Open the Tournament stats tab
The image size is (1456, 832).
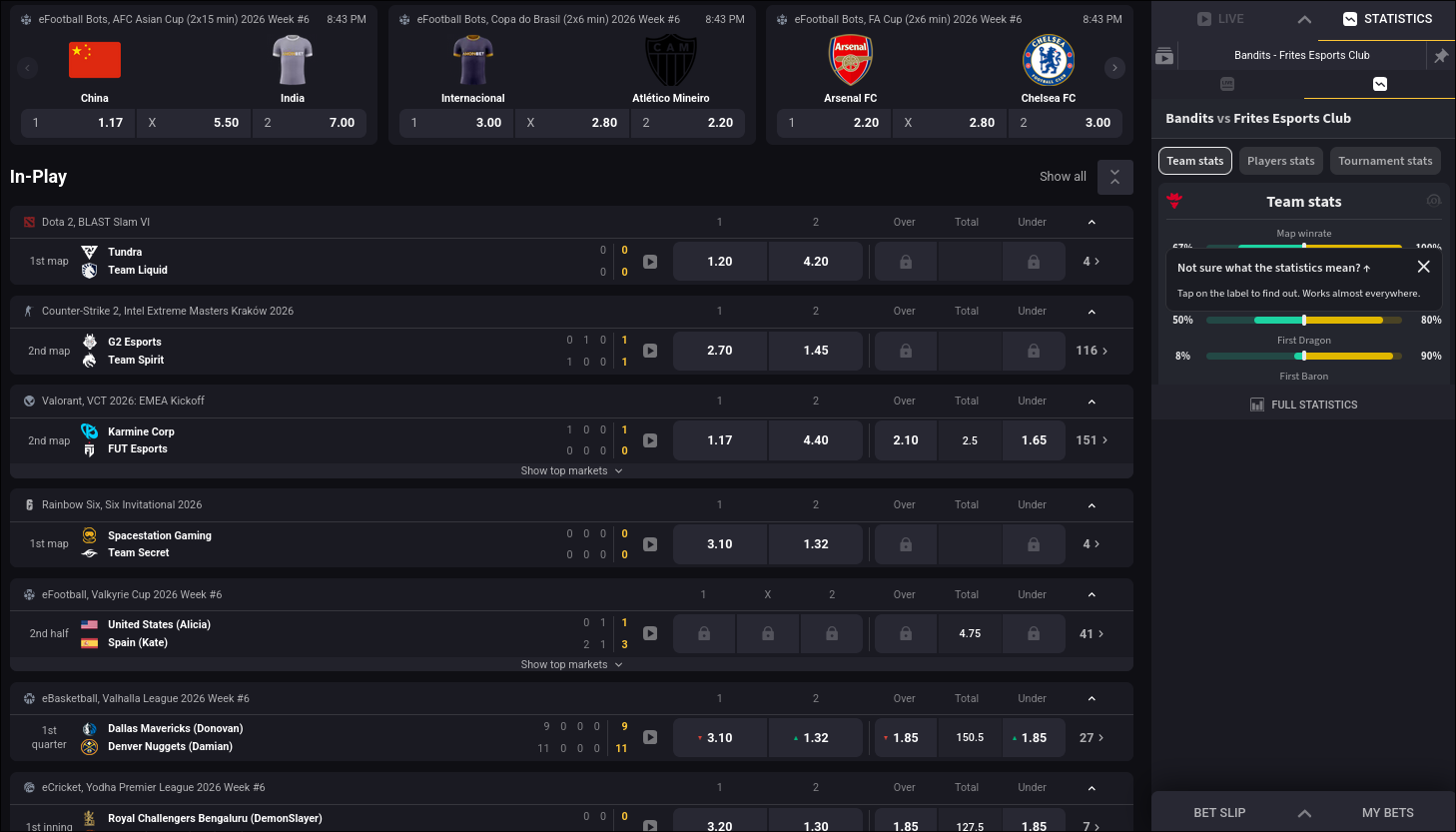[1385, 160]
